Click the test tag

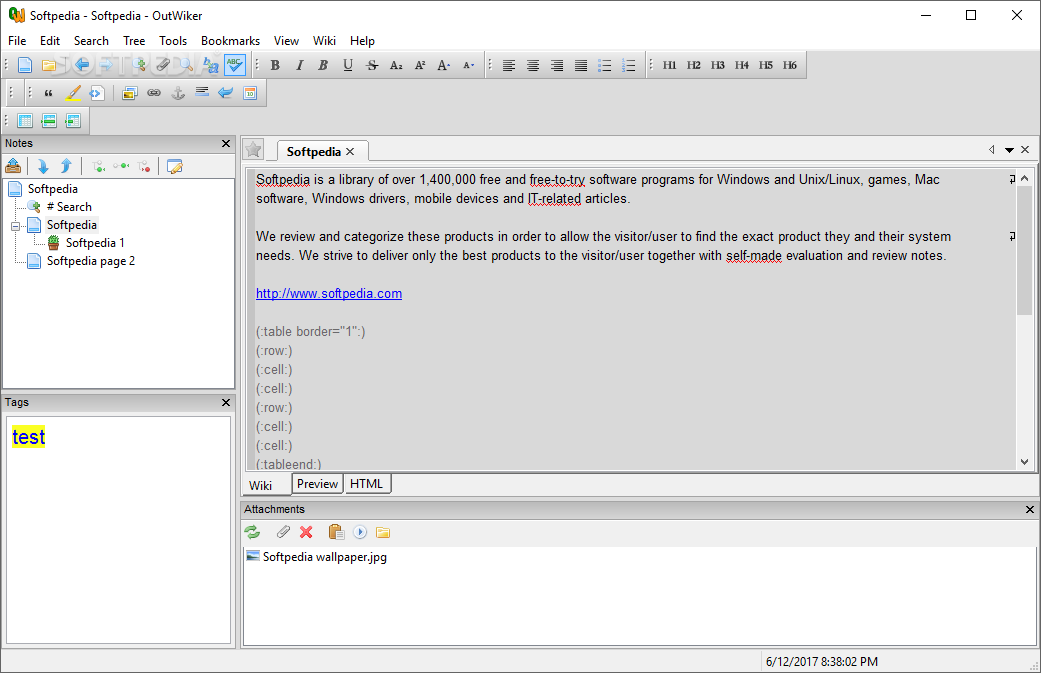click(29, 437)
